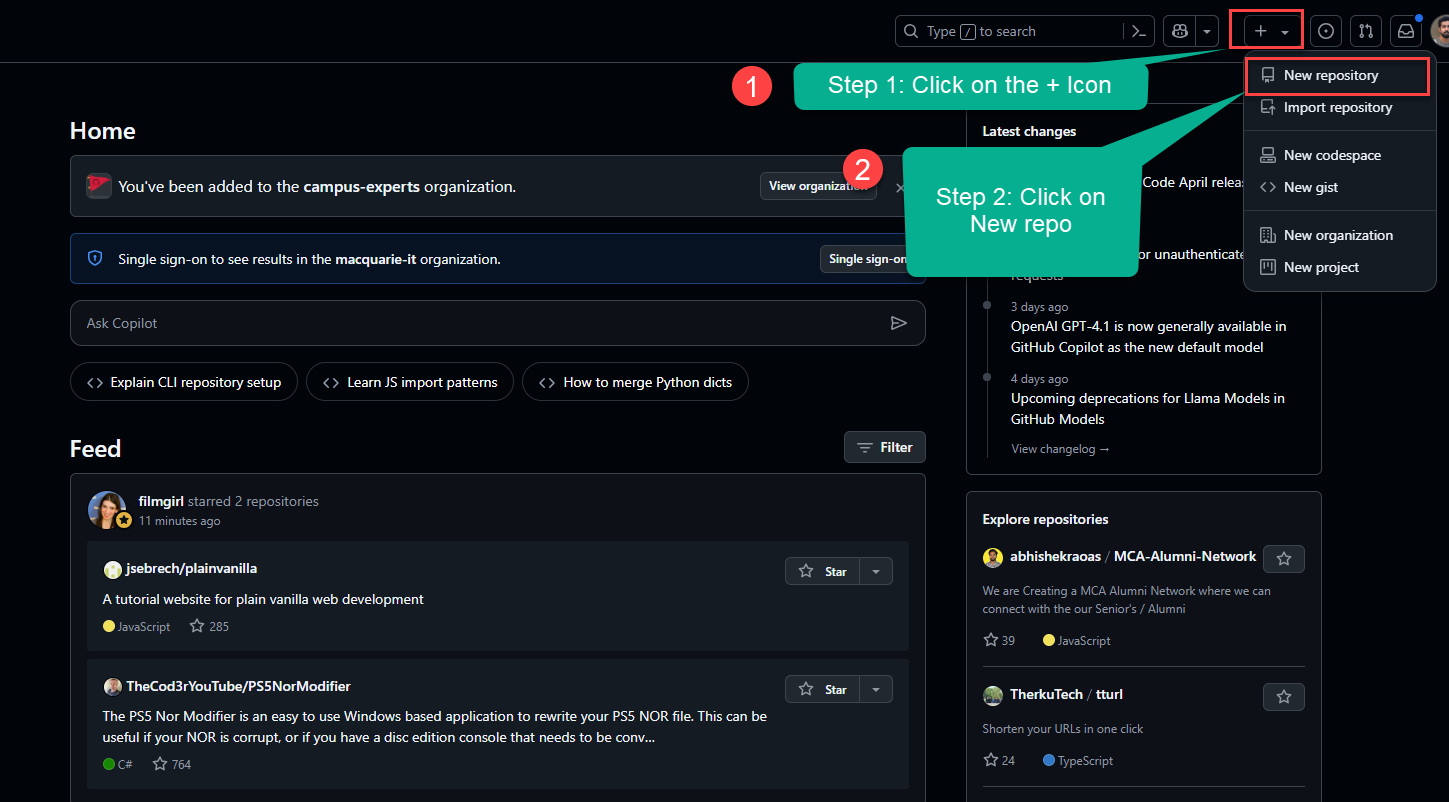Click inside the Ask Copilot input field
The width and height of the screenshot is (1449, 802).
point(400,322)
